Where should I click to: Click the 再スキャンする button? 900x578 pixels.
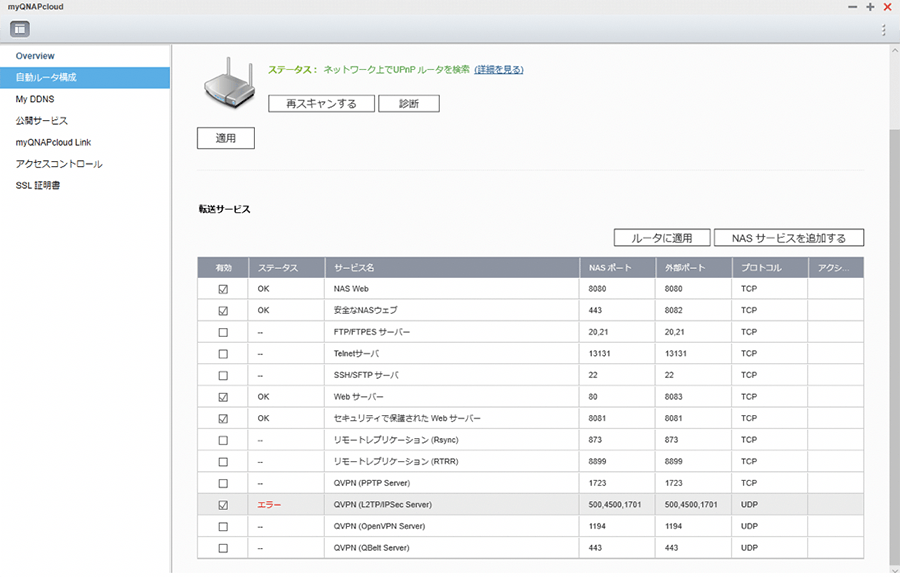(321, 104)
